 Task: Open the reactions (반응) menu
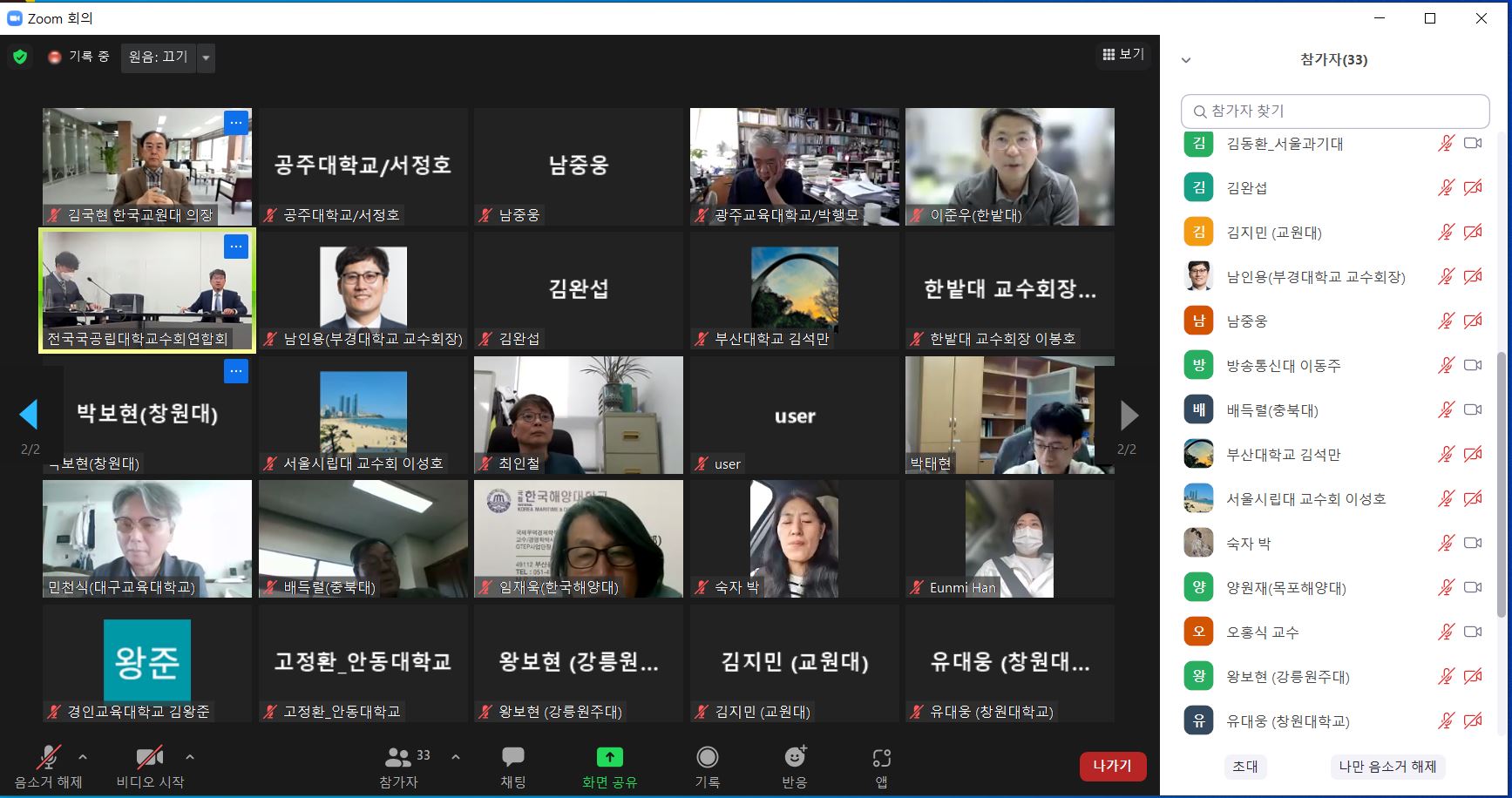[794, 757]
